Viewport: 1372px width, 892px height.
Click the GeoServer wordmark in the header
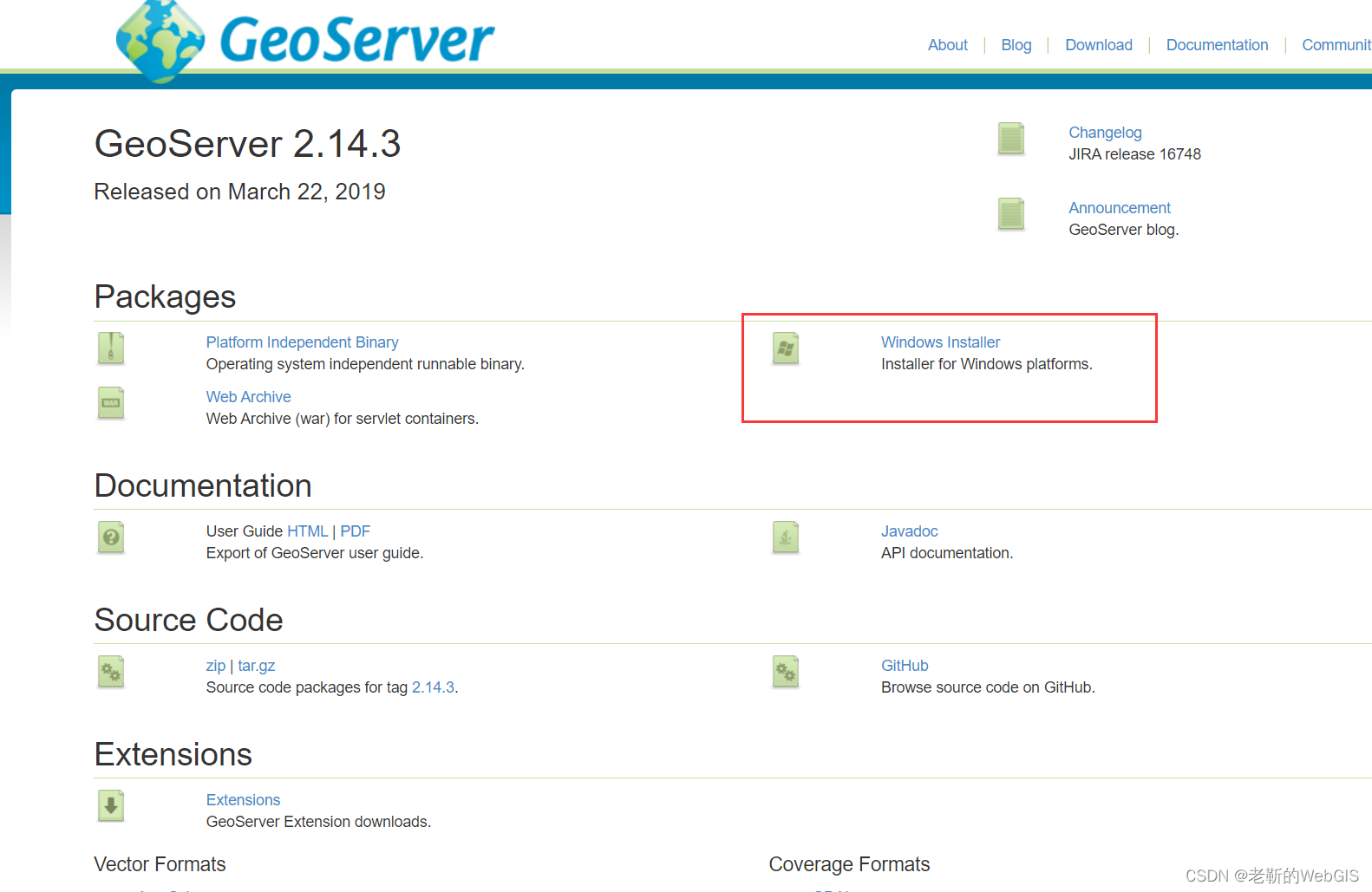tap(356, 40)
